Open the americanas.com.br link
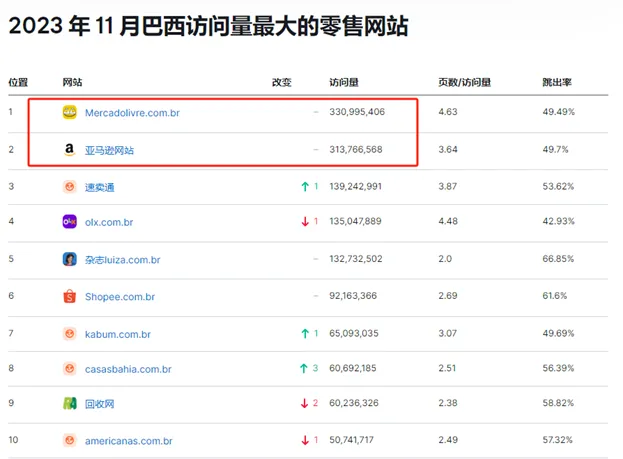 [x=129, y=441]
